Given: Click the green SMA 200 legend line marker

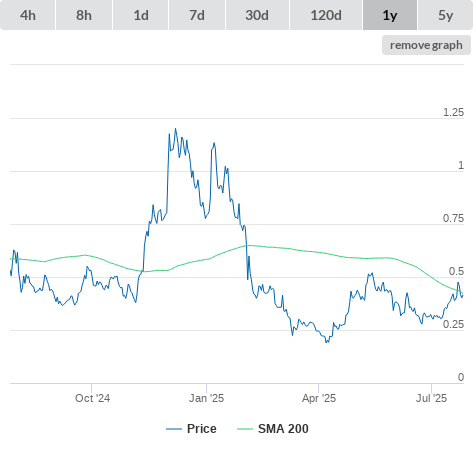Looking at the screenshot, I should pos(245,429).
